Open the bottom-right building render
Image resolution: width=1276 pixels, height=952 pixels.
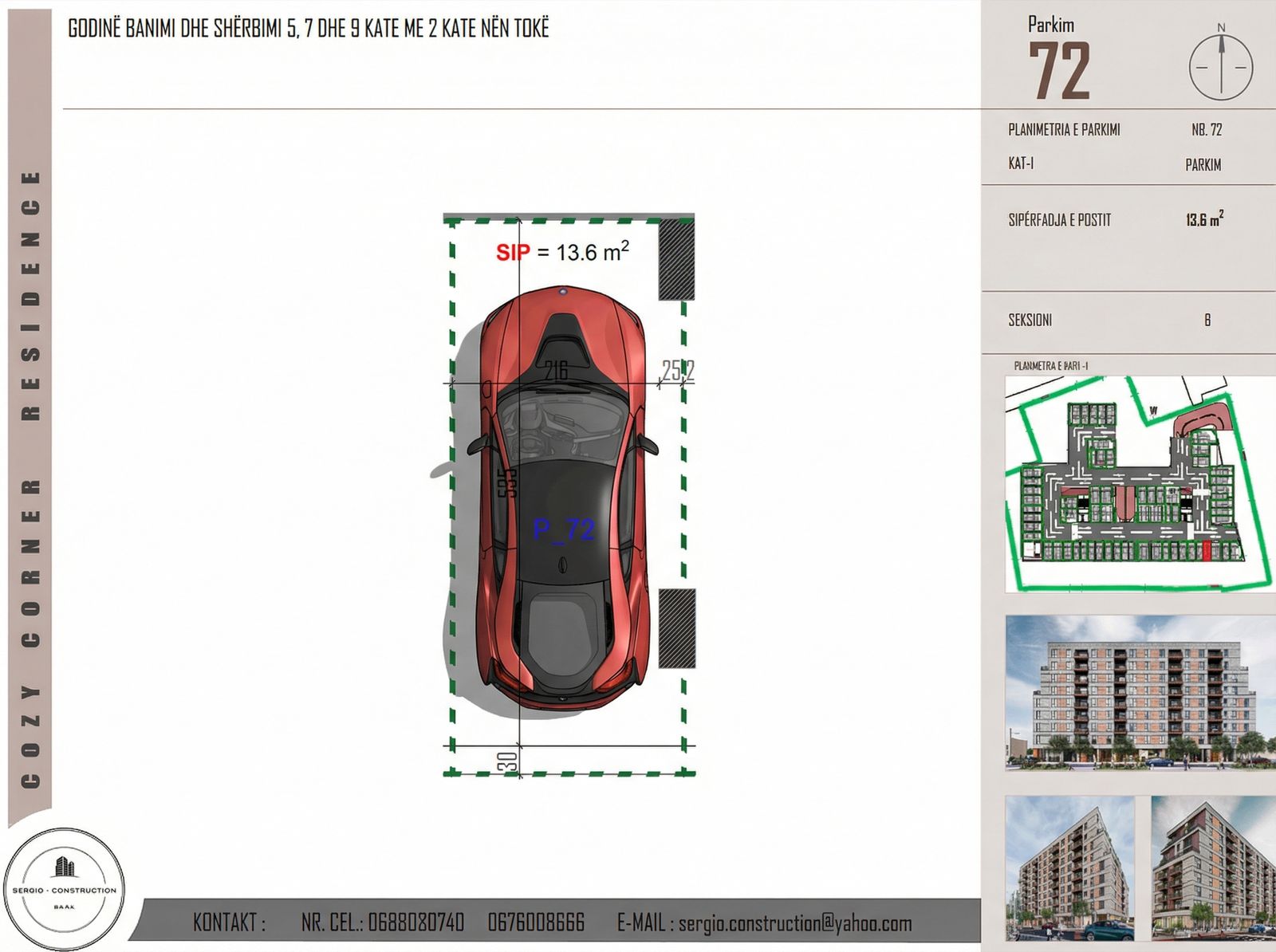pyautogui.click(x=1212, y=867)
